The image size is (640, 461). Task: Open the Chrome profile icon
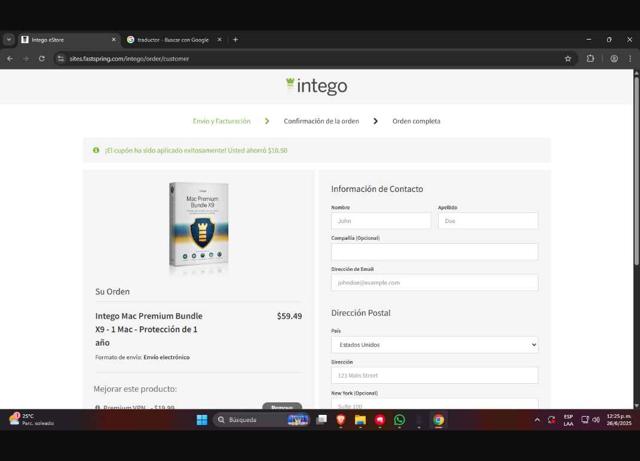[x=614, y=59]
